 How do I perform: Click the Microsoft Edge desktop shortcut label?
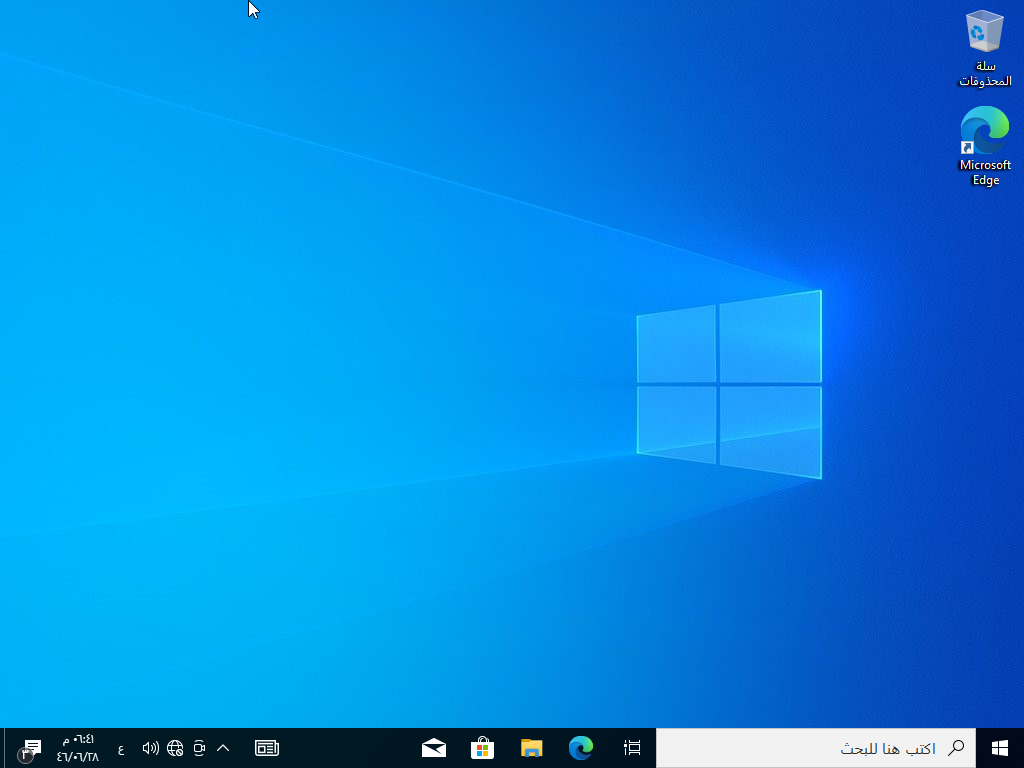(x=985, y=173)
